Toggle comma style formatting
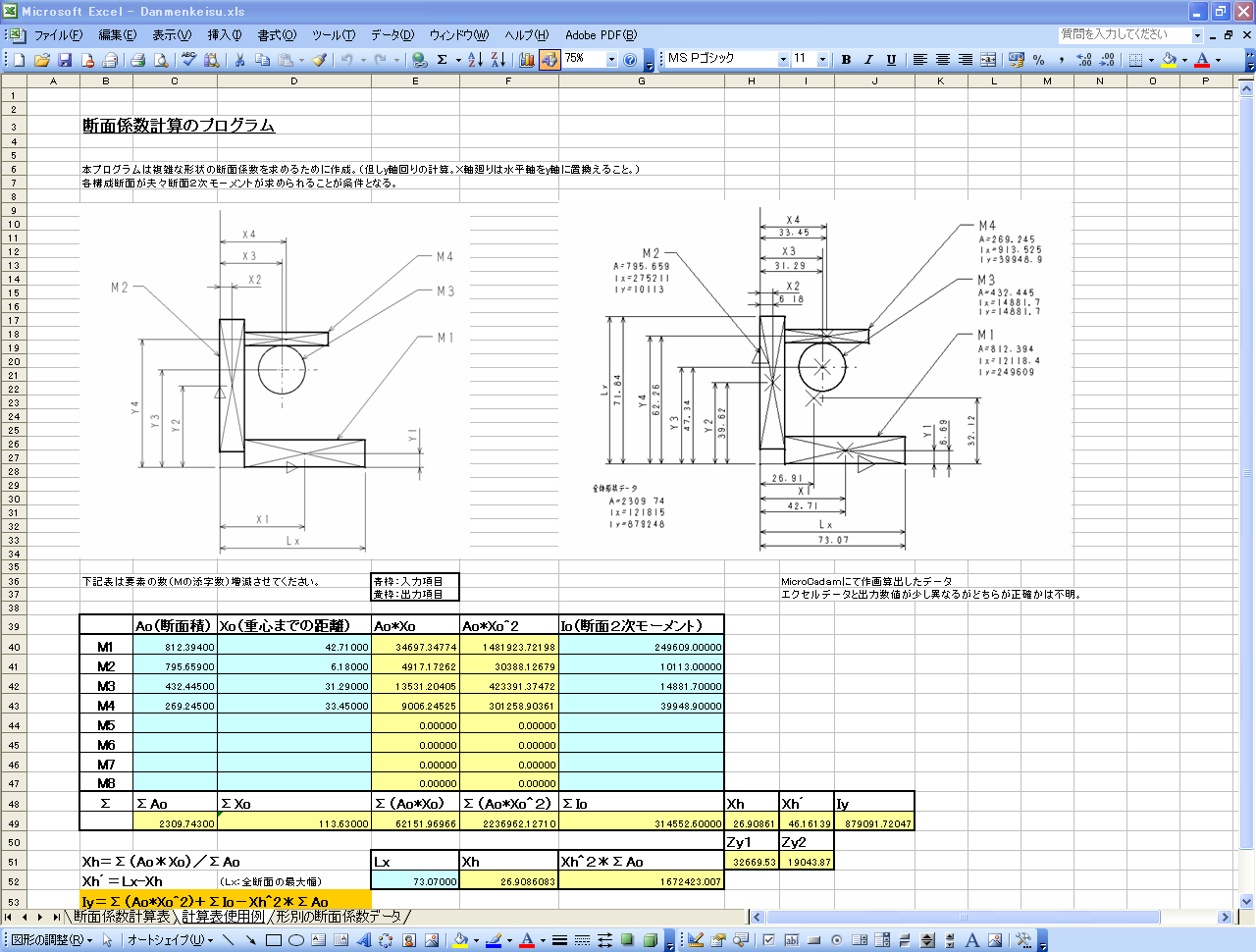 pos(1062,60)
